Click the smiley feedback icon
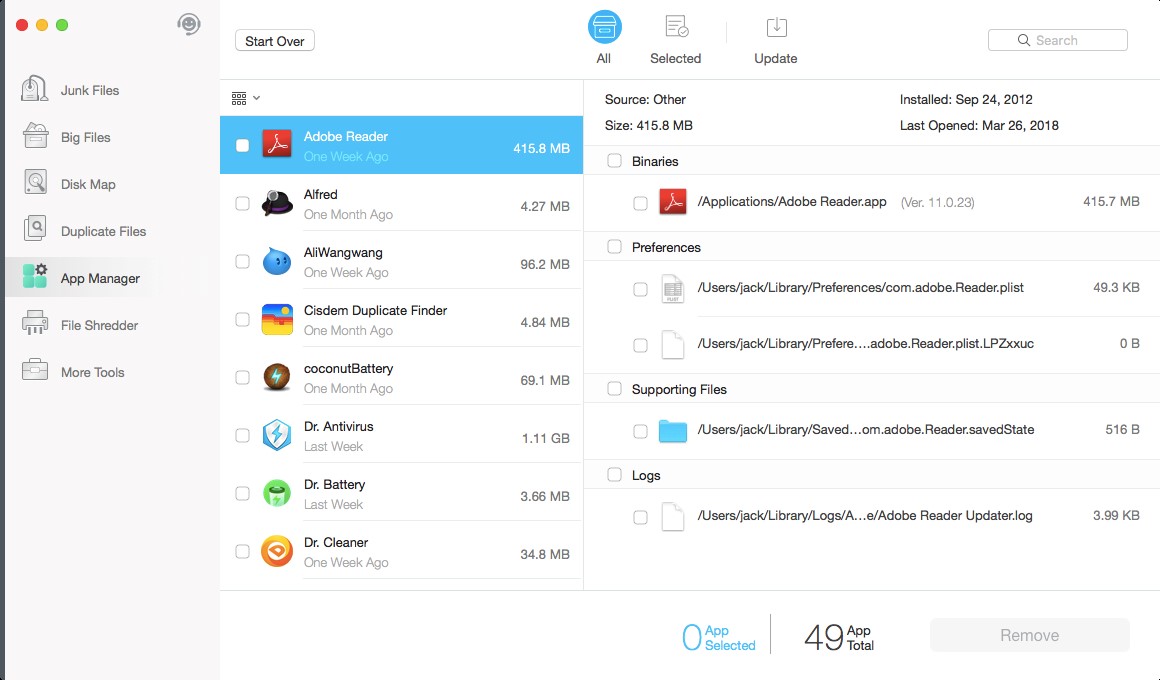Image resolution: width=1160 pixels, height=680 pixels. point(188,25)
